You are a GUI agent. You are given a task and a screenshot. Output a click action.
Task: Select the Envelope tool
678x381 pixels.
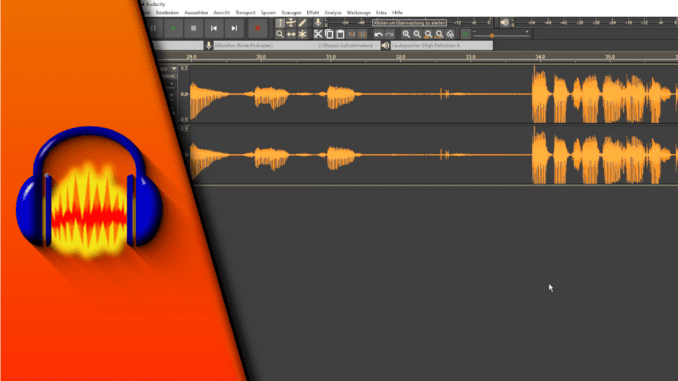291,23
